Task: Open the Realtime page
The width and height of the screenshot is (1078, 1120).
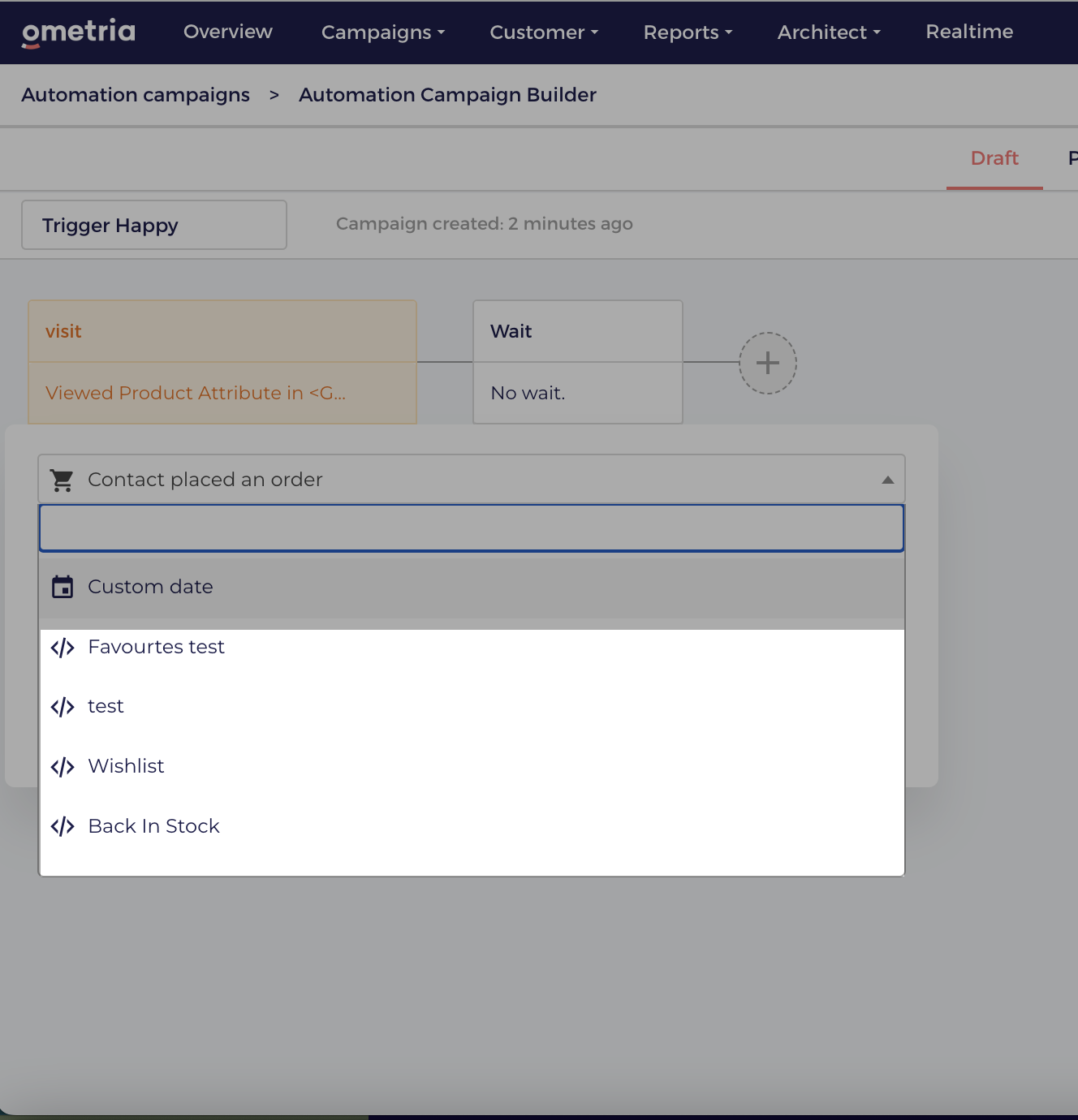Action: tap(969, 32)
